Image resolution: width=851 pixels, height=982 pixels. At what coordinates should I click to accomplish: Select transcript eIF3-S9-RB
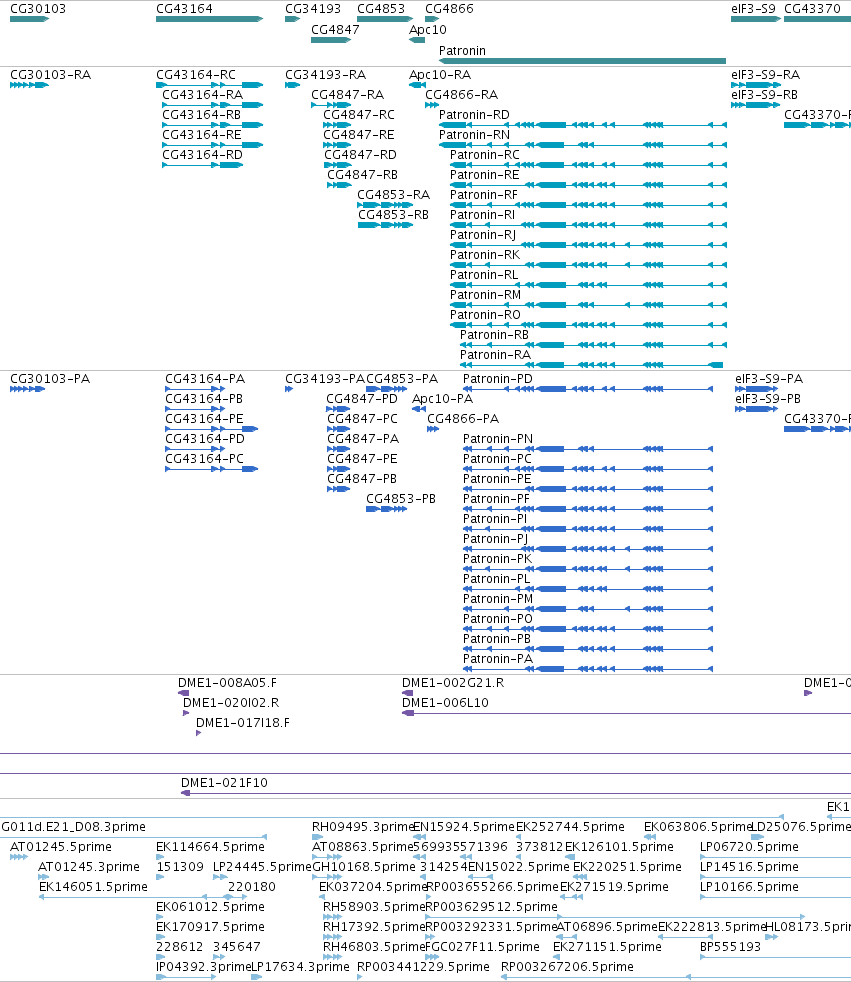pyautogui.click(x=765, y=95)
